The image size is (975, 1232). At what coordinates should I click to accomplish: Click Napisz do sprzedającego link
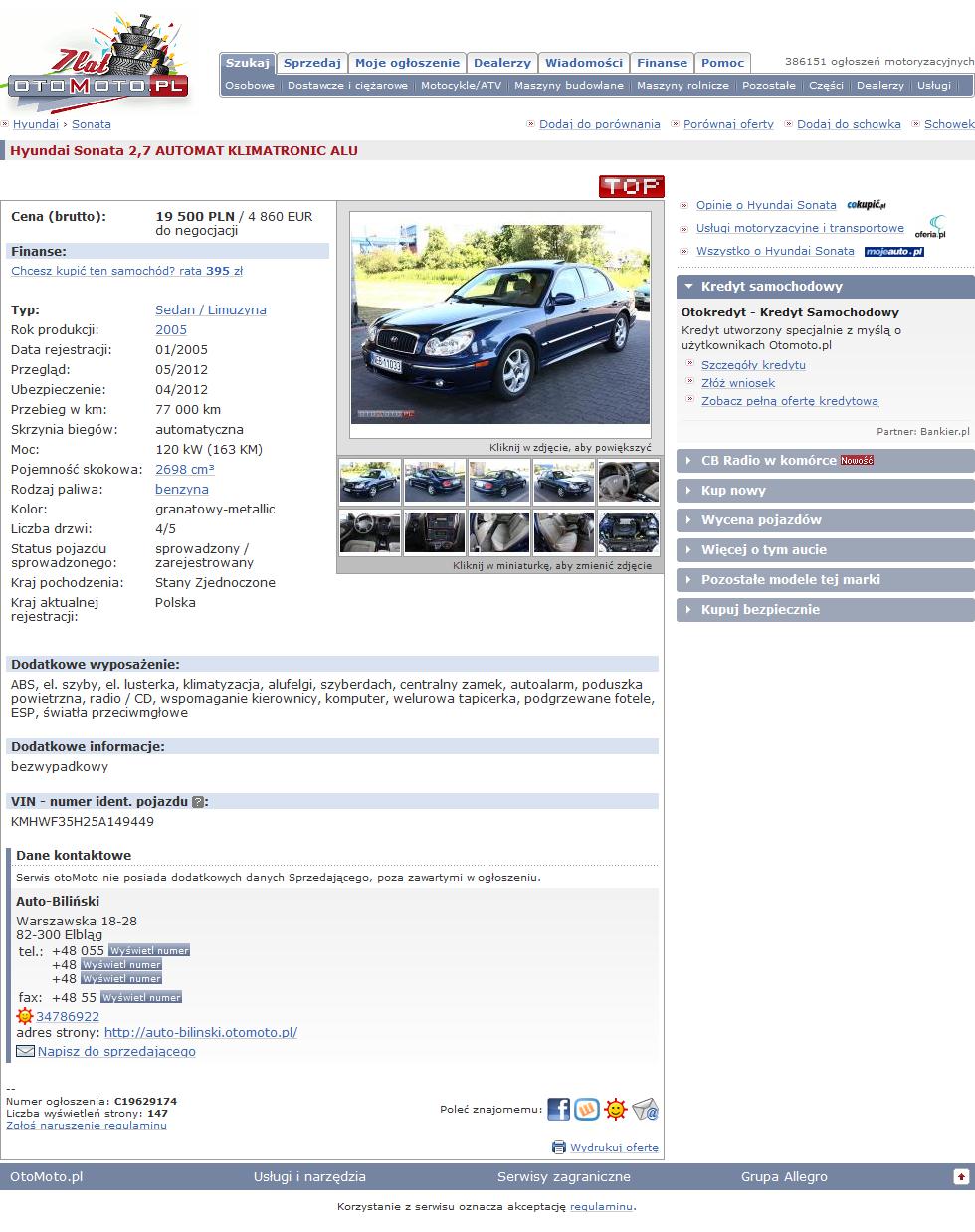116,1051
